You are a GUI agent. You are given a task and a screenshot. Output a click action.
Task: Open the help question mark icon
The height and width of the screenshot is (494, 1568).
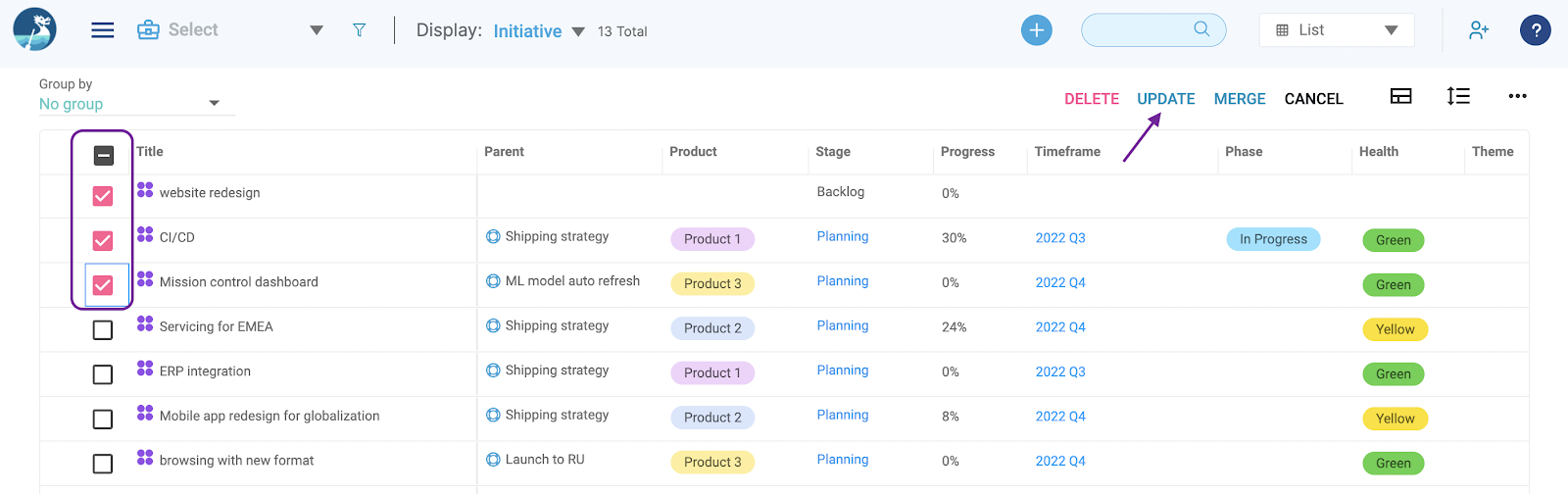point(1536,30)
